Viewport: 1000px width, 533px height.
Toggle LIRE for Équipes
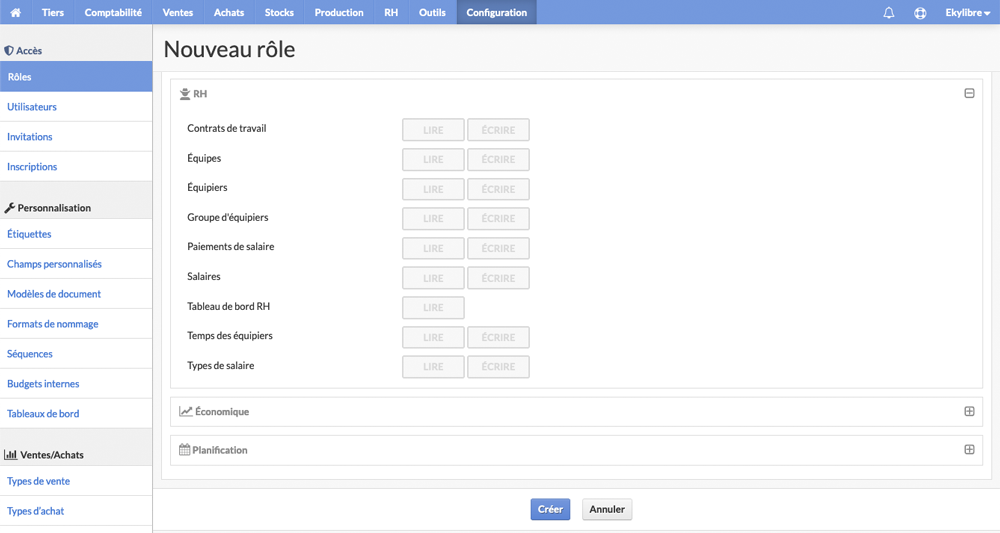point(433,159)
